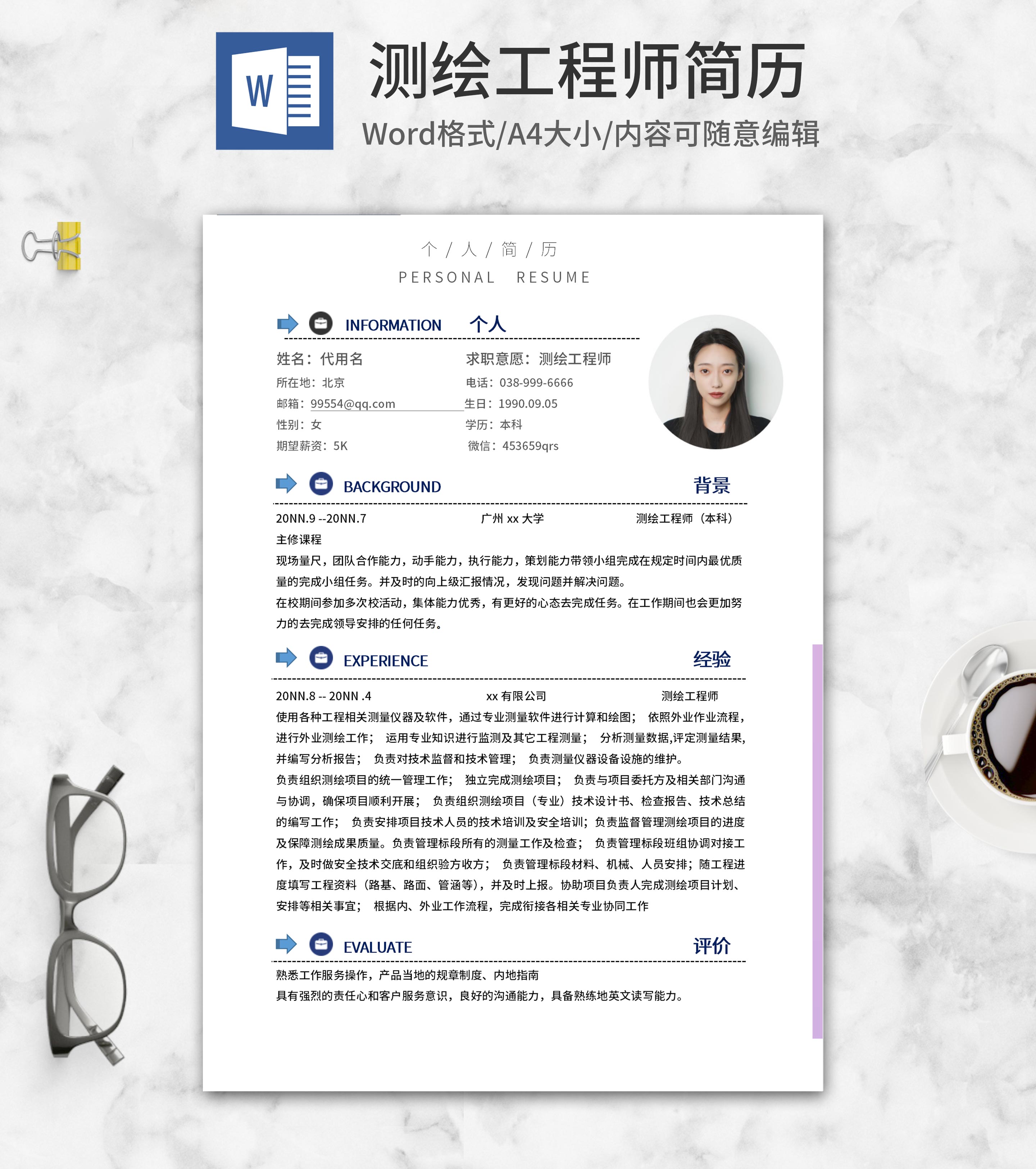Expand the EXPERIENCE section
Screen dimensions: 1036x1169
point(385,660)
